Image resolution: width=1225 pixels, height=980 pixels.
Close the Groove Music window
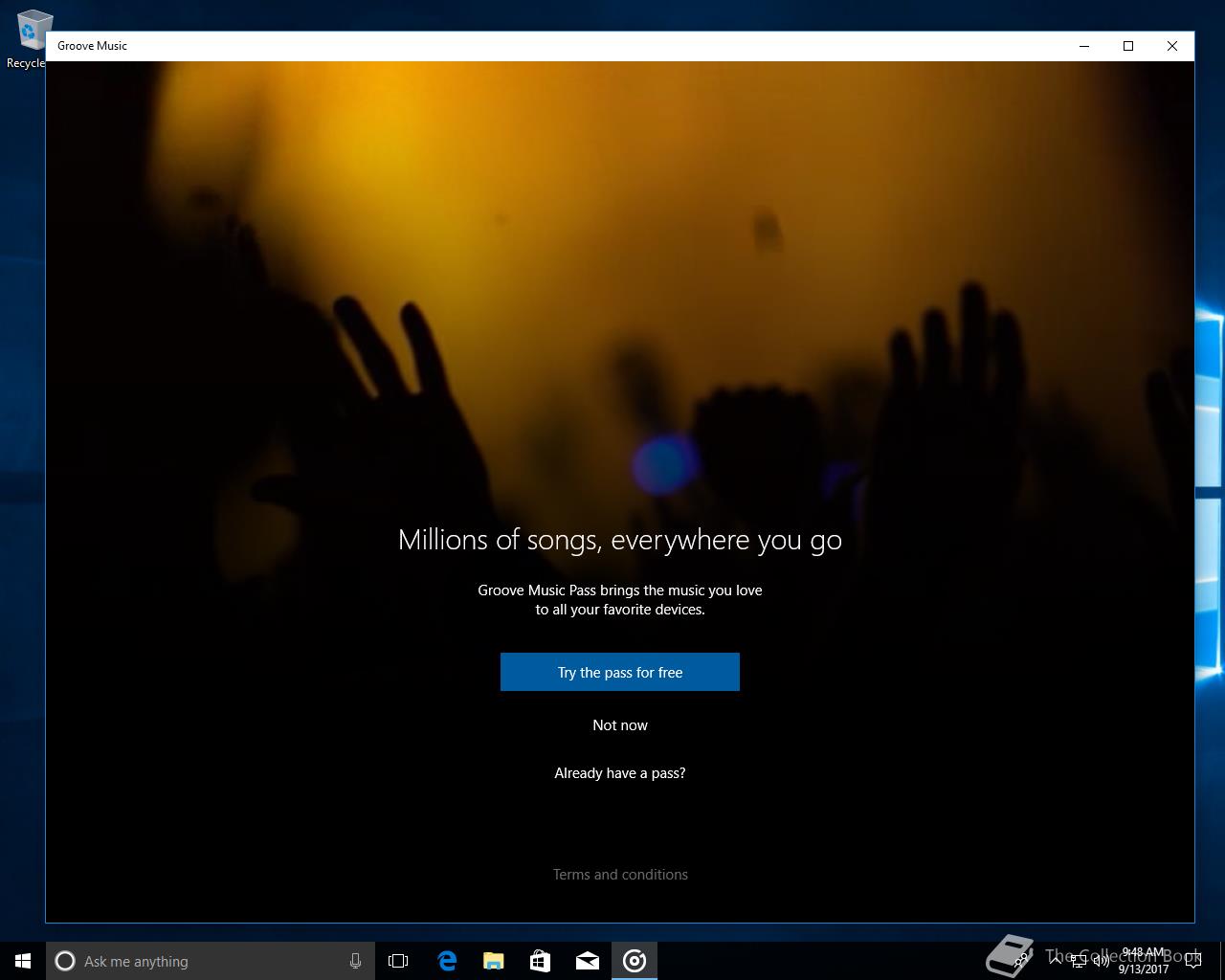[x=1172, y=46]
